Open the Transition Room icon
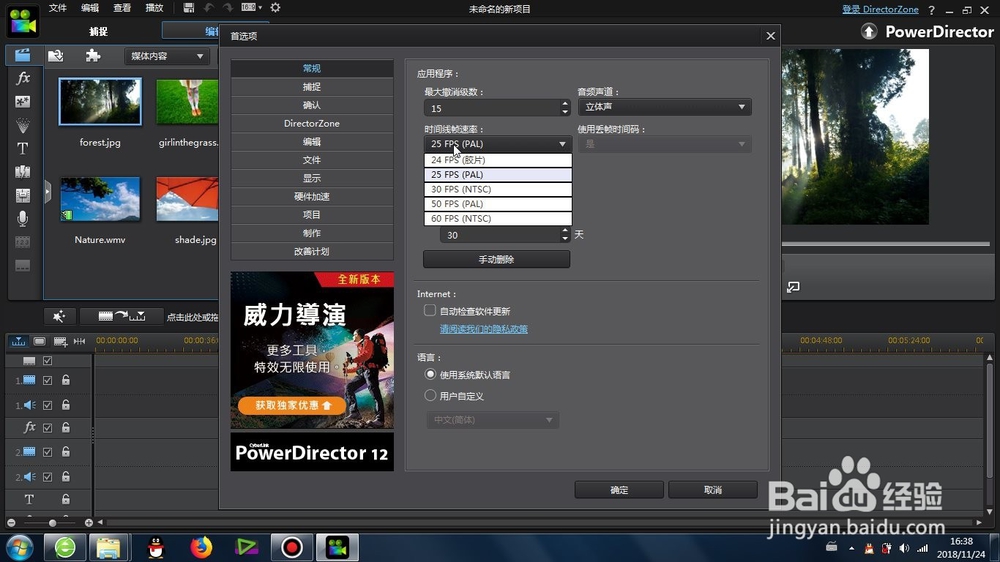Screen dimensions: 1000x562 [x=22, y=172]
